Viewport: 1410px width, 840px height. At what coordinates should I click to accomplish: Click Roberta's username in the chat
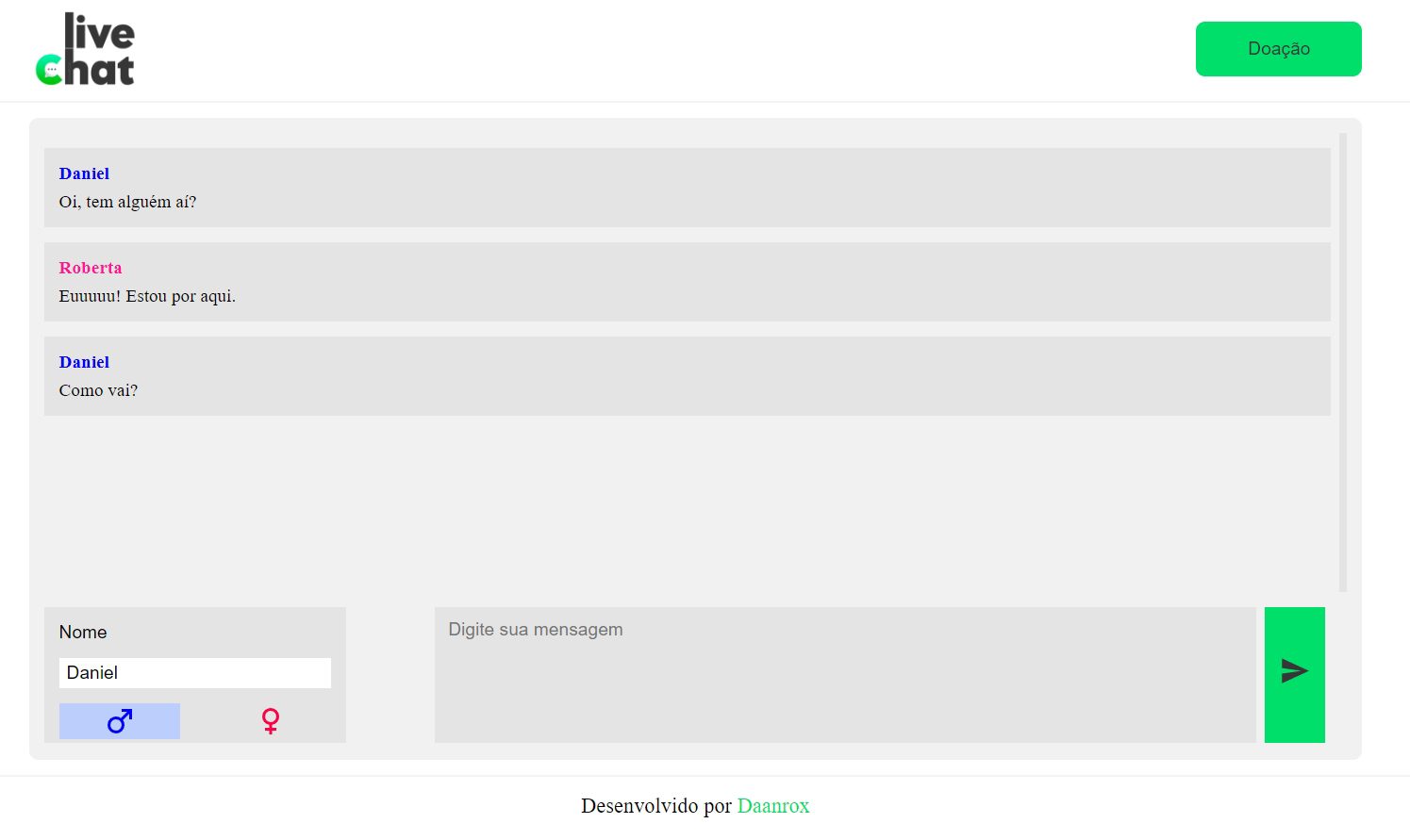(x=91, y=268)
